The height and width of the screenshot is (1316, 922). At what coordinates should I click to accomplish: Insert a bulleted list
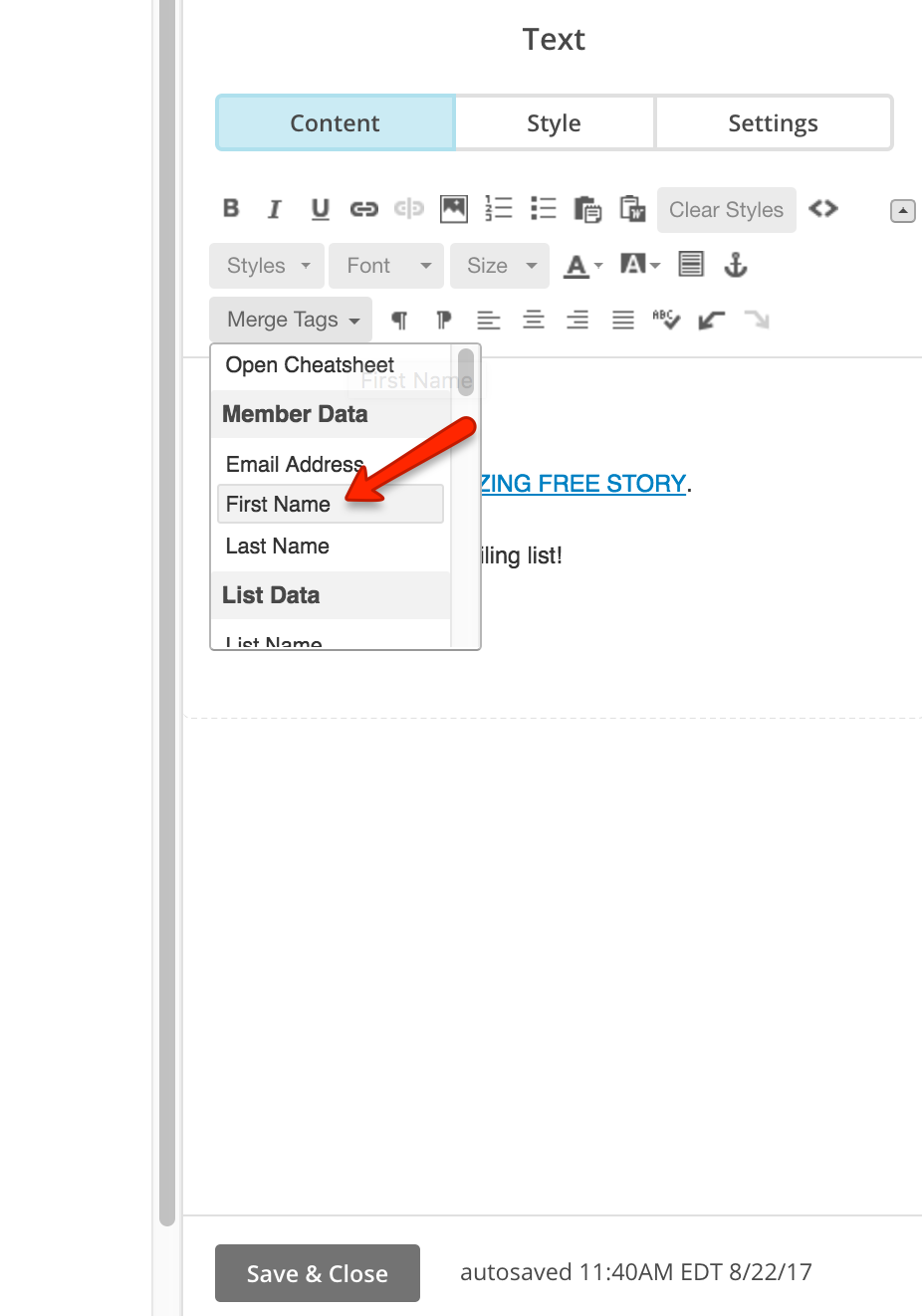[x=543, y=208]
